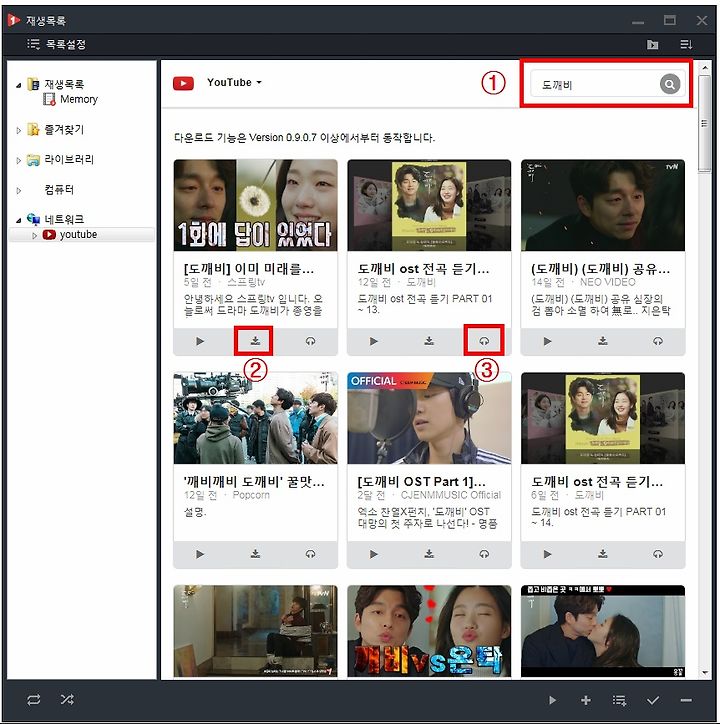The image size is (720, 724).
Task: Click the add-to-list icon in bottom bar
Action: click(619, 700)
